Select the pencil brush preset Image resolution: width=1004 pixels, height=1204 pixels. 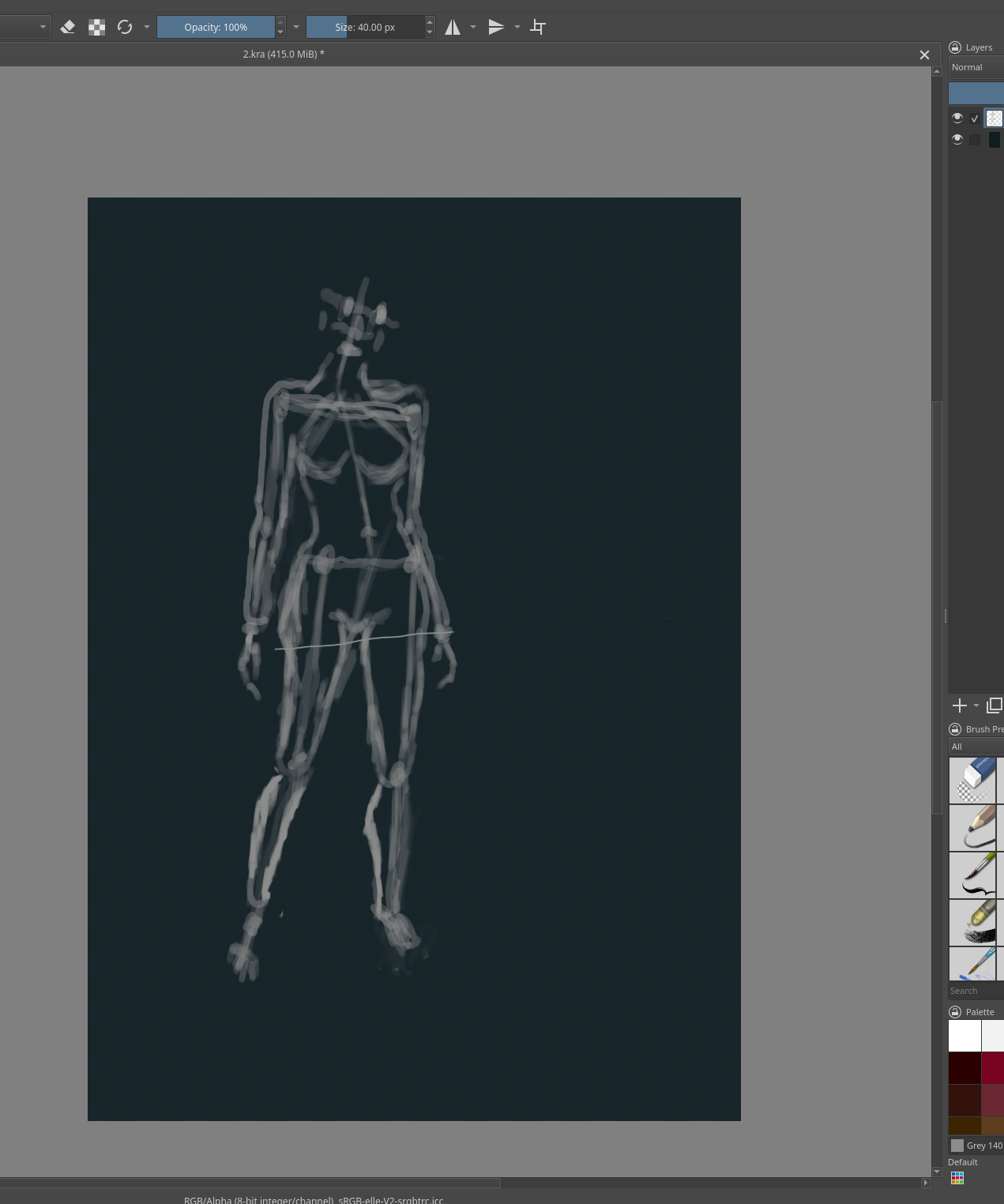pos(972,827)
